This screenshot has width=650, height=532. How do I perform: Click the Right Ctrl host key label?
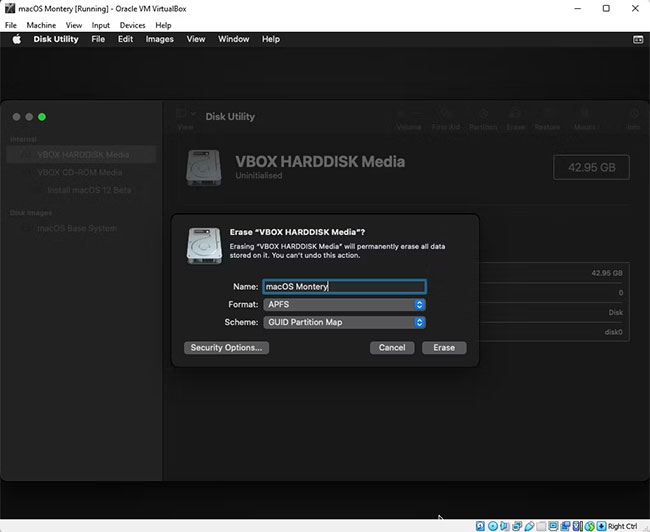pyautogui.click(x=623, y=526)
